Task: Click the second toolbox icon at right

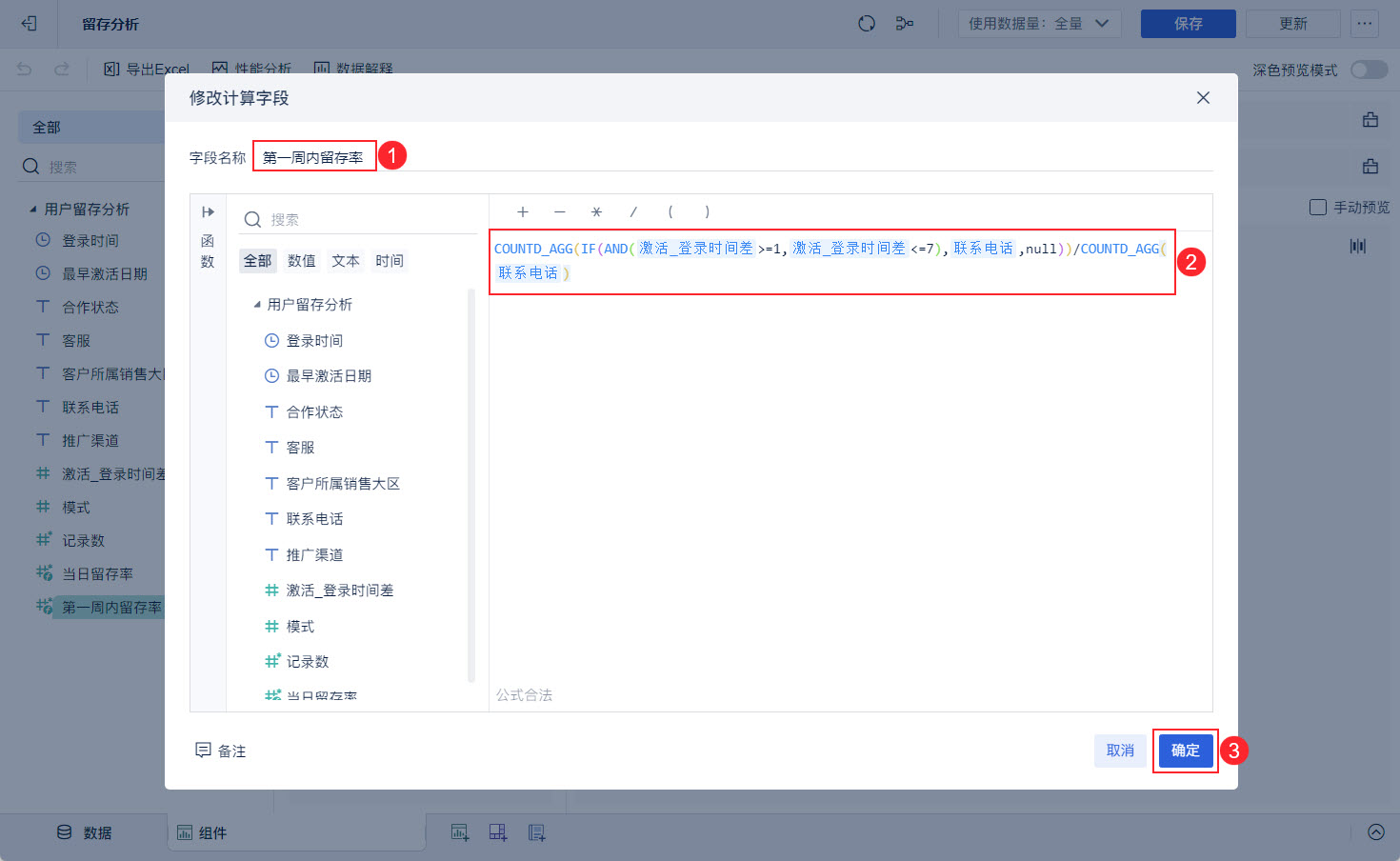Action: pyautogui.click(x=1370, y=167)
